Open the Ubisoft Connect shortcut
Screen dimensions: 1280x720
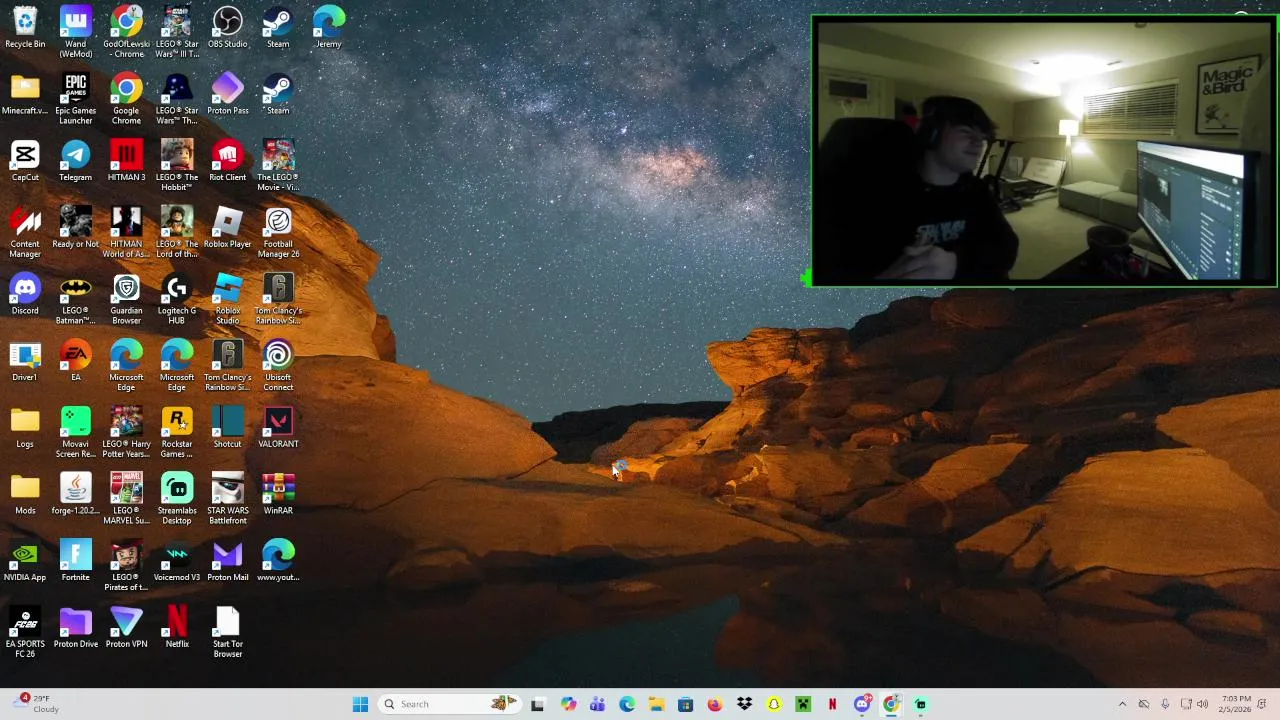pos(278,366)
